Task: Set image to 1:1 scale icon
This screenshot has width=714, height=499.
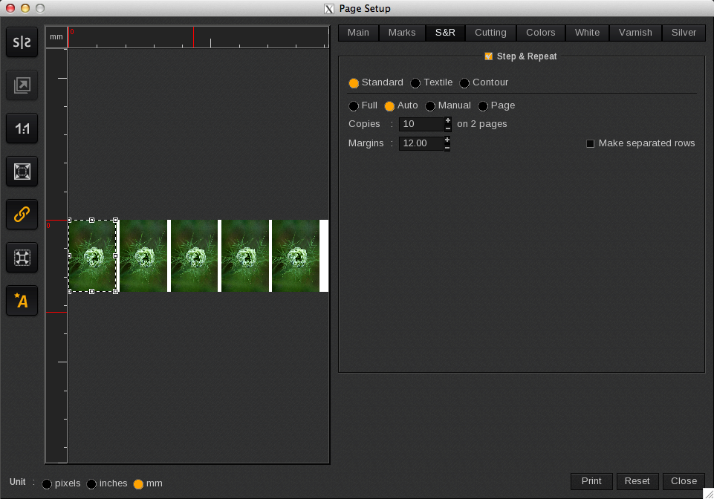Action: pos(22,128)
